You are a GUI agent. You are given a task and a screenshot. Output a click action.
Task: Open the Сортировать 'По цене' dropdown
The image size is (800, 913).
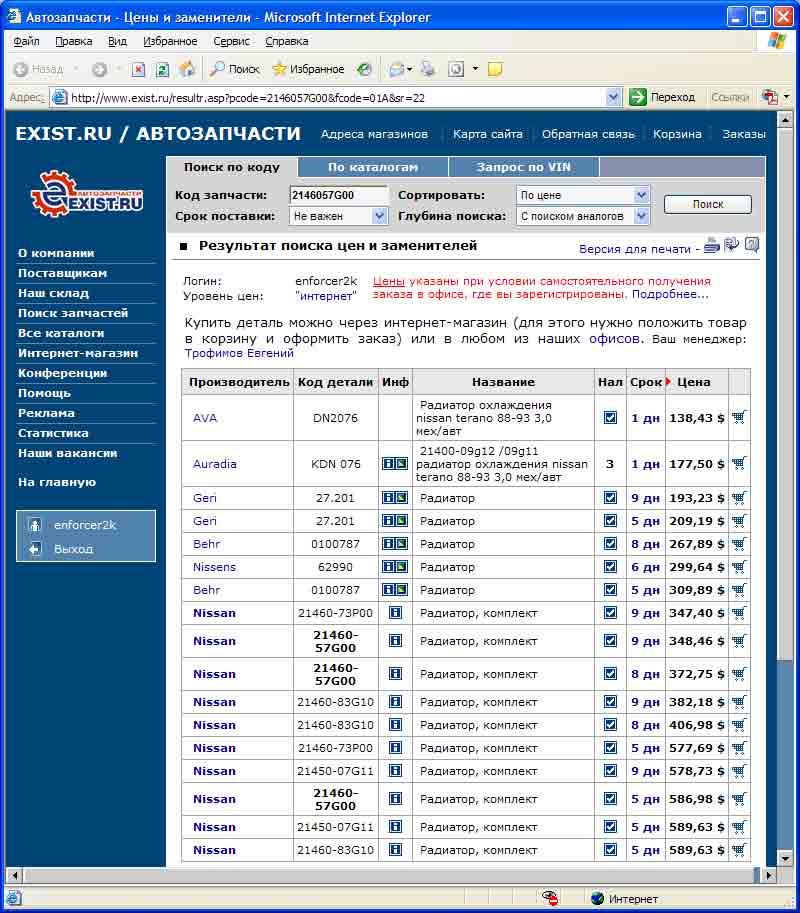(583, 195)
